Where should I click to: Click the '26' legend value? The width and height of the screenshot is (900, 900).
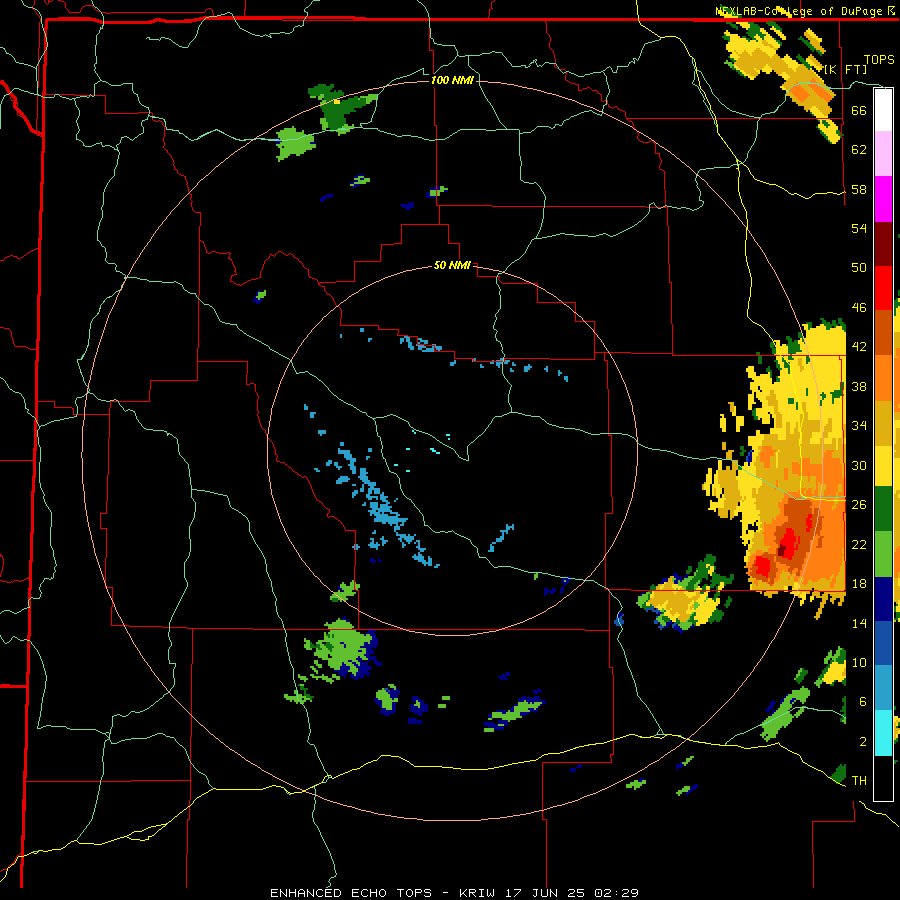[x=859, y=505]
